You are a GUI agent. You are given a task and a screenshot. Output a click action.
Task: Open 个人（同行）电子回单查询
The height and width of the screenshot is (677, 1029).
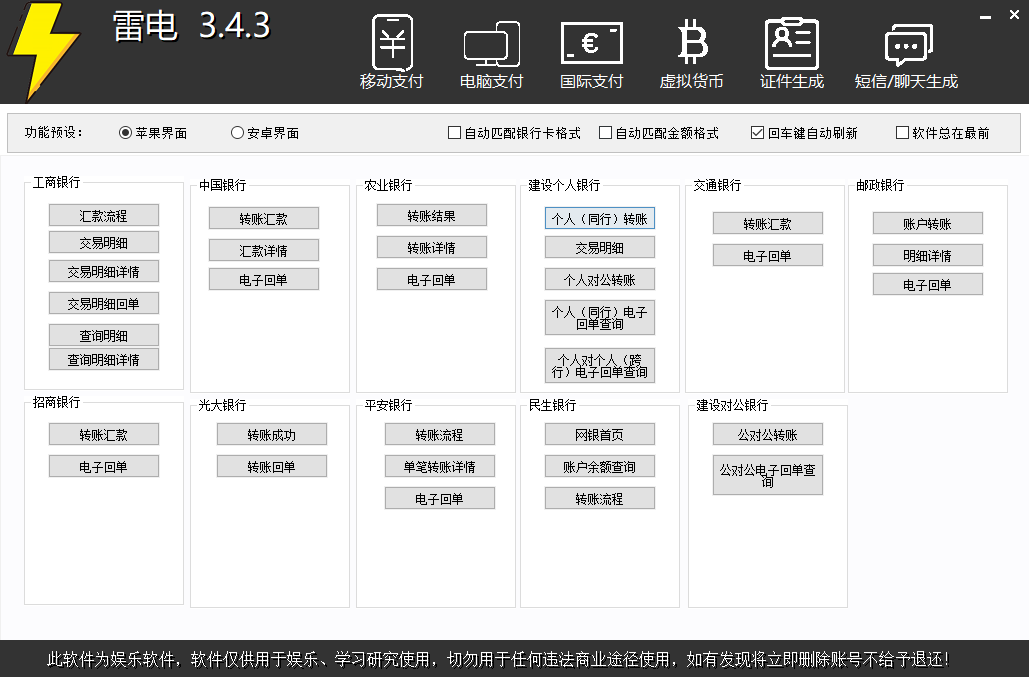coord(600,318)
